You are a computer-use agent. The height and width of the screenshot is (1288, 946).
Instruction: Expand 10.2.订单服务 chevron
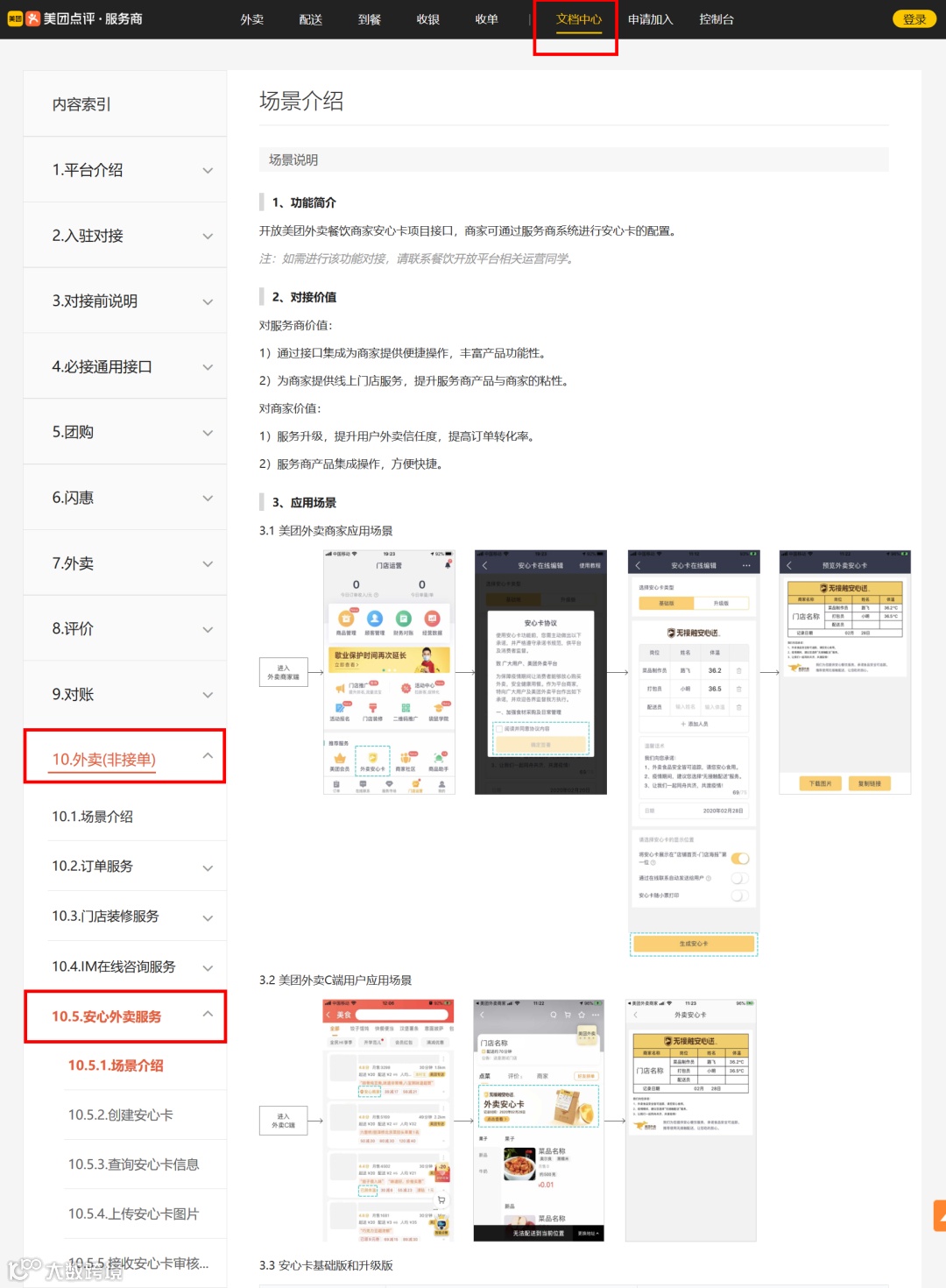point(208,868)
